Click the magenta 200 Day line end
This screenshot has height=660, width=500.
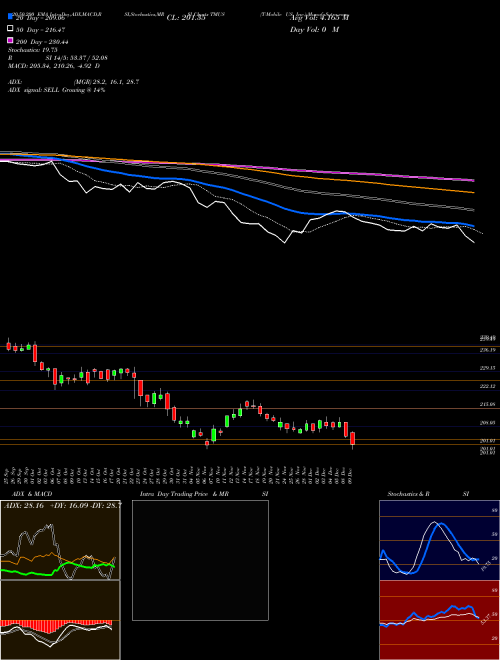pos(473,180)
